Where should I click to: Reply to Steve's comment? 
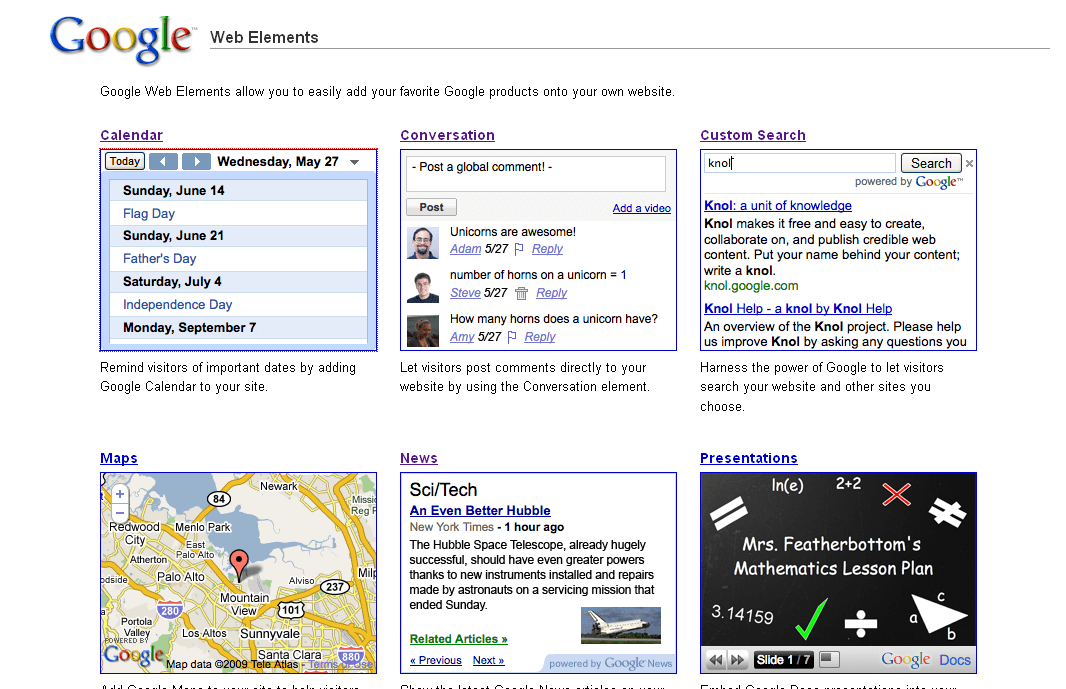pyautogui.click(x=551, y=292)
